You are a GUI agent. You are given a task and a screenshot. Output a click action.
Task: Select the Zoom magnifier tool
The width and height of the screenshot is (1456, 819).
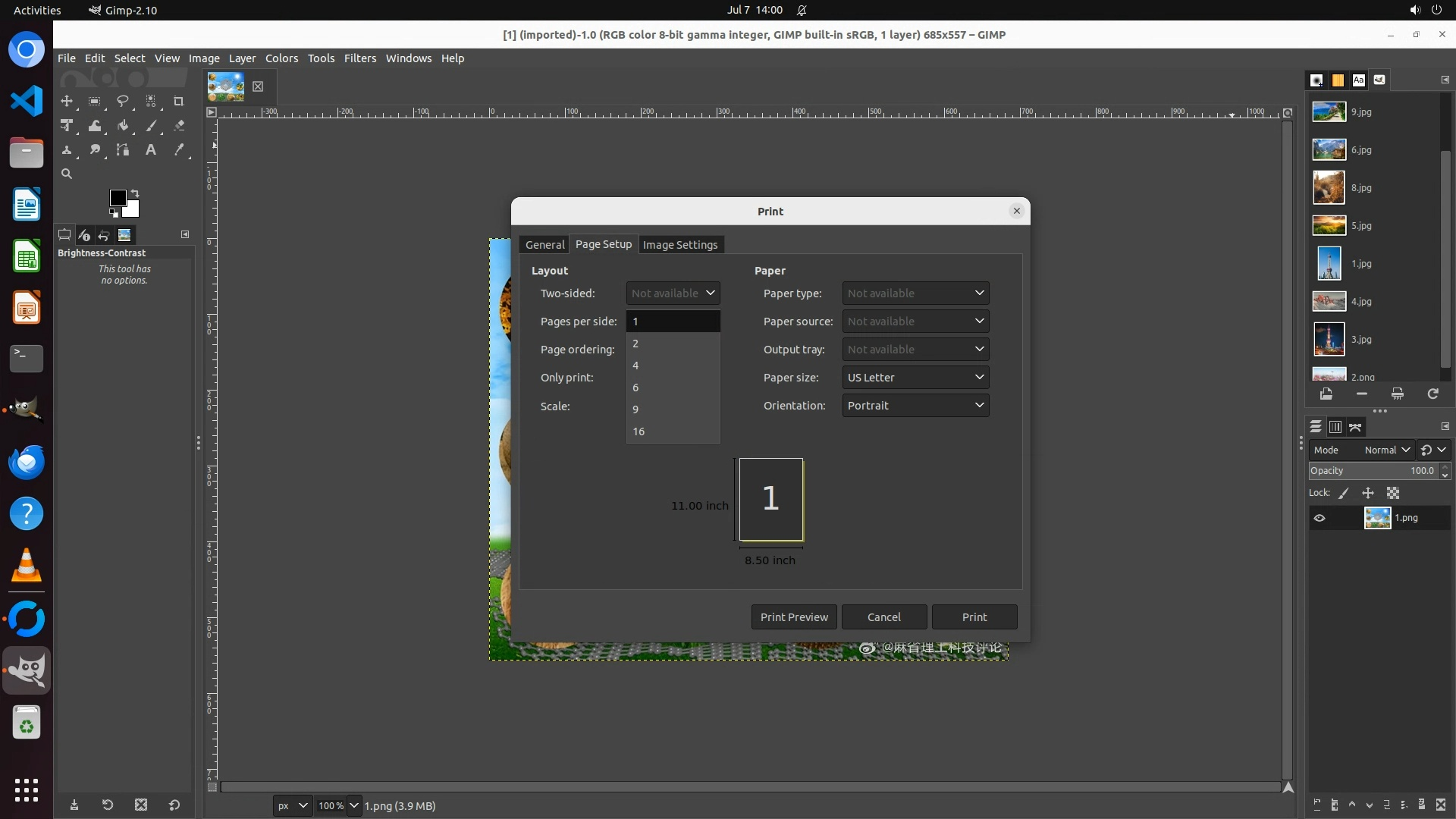point(67,174)
